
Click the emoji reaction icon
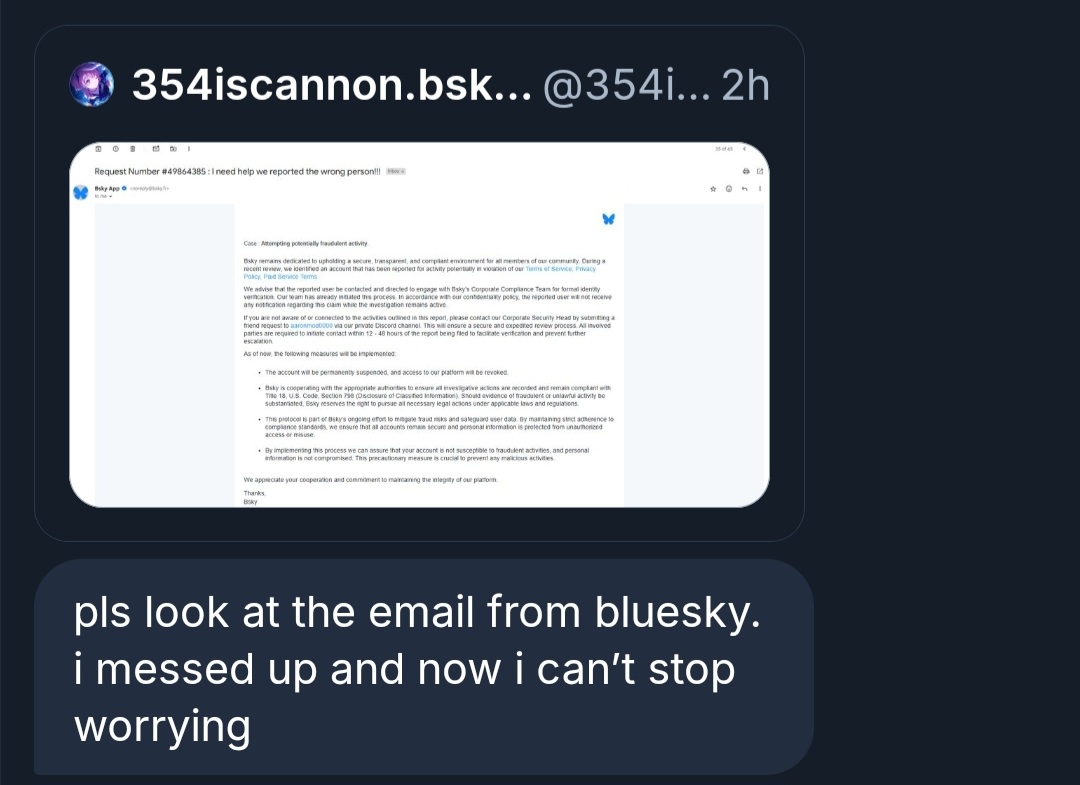[x=729, y=188]
